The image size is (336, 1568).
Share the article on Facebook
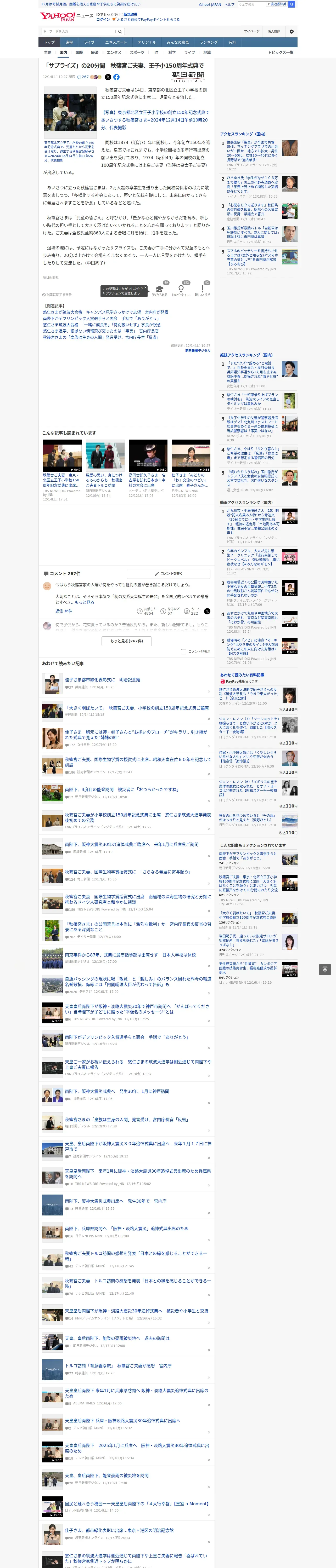point(116,77)
